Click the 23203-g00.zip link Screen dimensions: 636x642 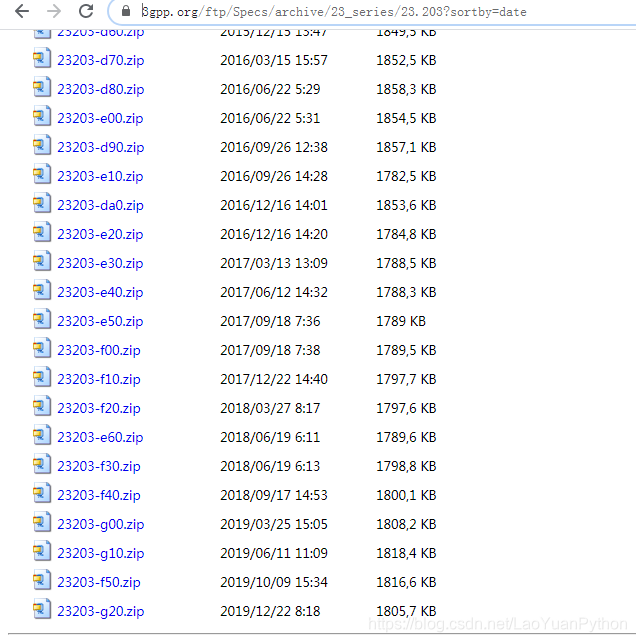click(x=101, y=524)
